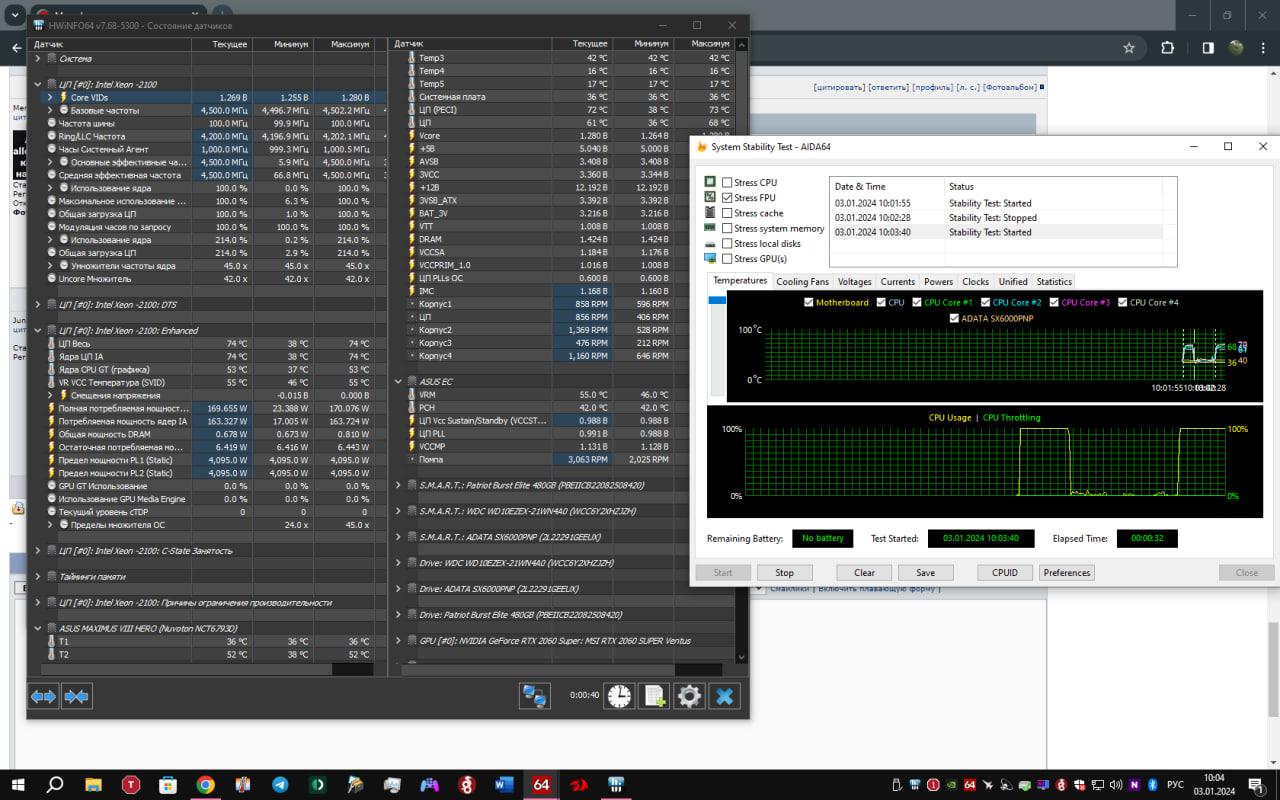
Task: Click the taskbar clock showing 10:04
Action: click(x=1213, y=785)
